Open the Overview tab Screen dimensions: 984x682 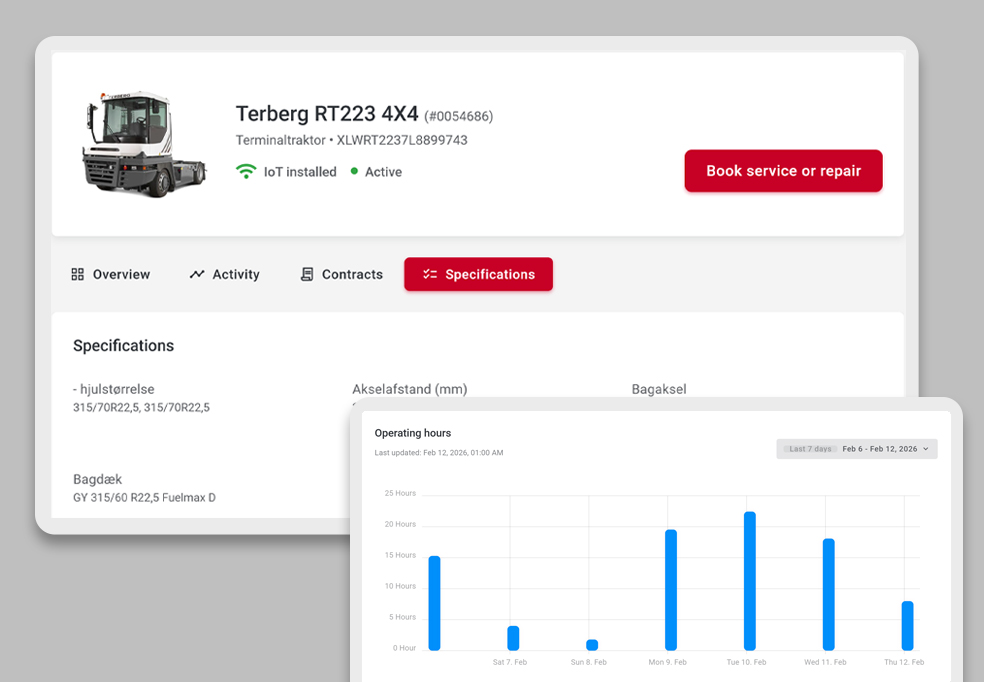(x=111, y=274)
